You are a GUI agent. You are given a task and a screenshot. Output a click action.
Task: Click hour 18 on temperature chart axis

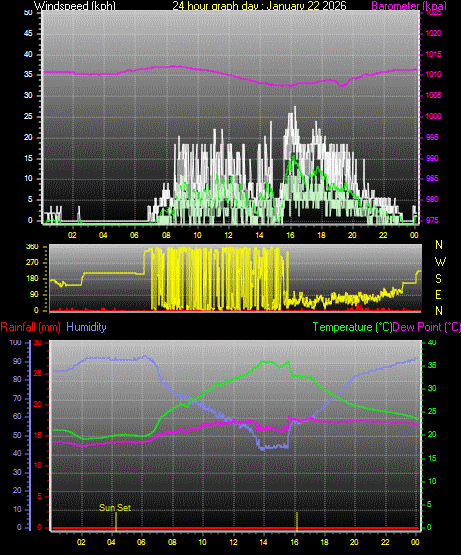pyautogui.click(x=324, y=542)
